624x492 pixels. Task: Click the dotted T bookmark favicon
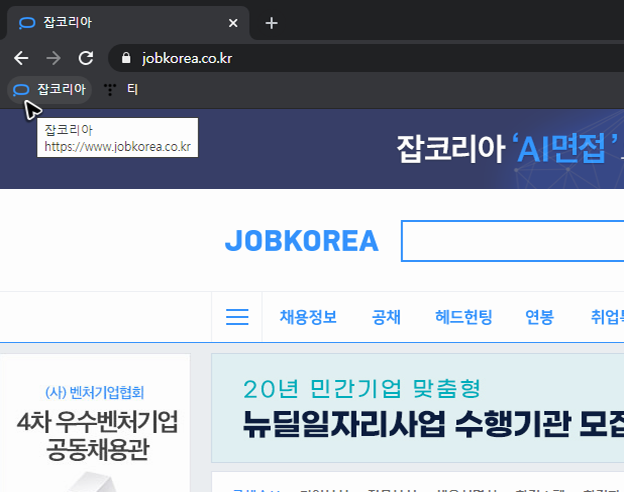pos(110,90)
